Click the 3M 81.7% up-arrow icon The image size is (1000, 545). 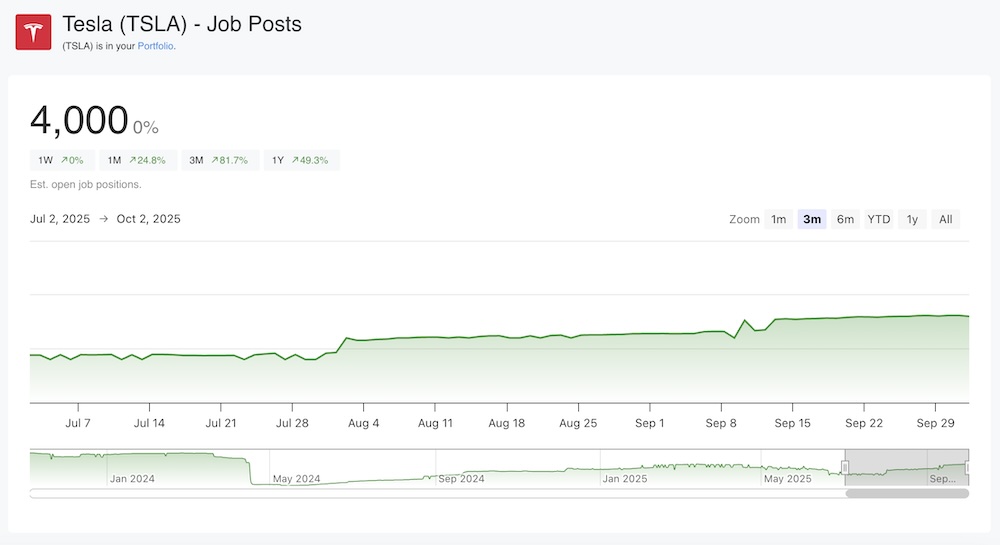click(x=215, y=160)
